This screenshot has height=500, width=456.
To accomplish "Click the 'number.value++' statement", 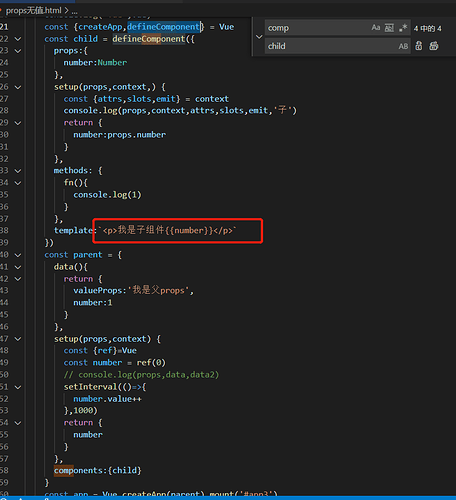I will [107, 399].
